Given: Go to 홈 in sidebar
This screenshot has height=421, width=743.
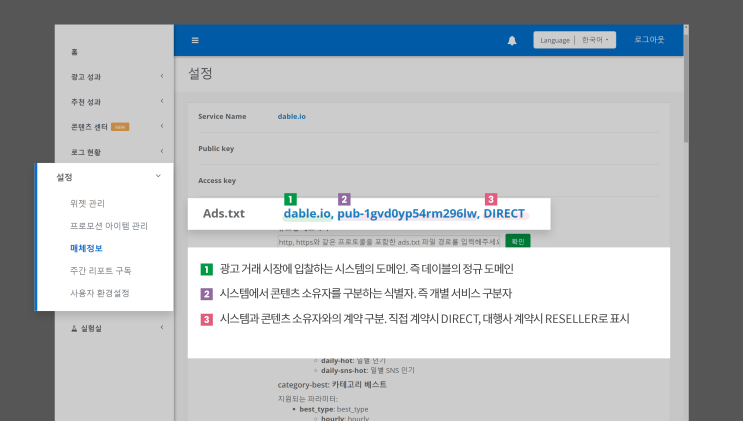Looking at the screenshot, I should coord(74,52).
